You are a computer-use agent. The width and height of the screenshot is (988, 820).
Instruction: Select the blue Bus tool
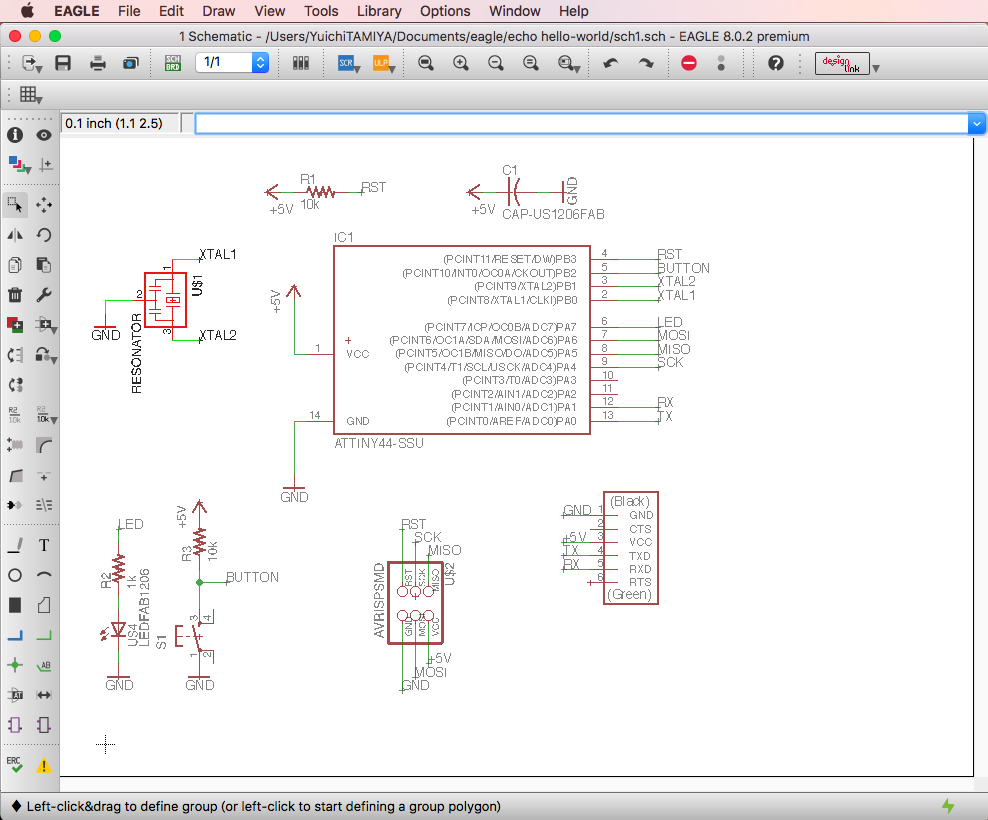point(15,635)
